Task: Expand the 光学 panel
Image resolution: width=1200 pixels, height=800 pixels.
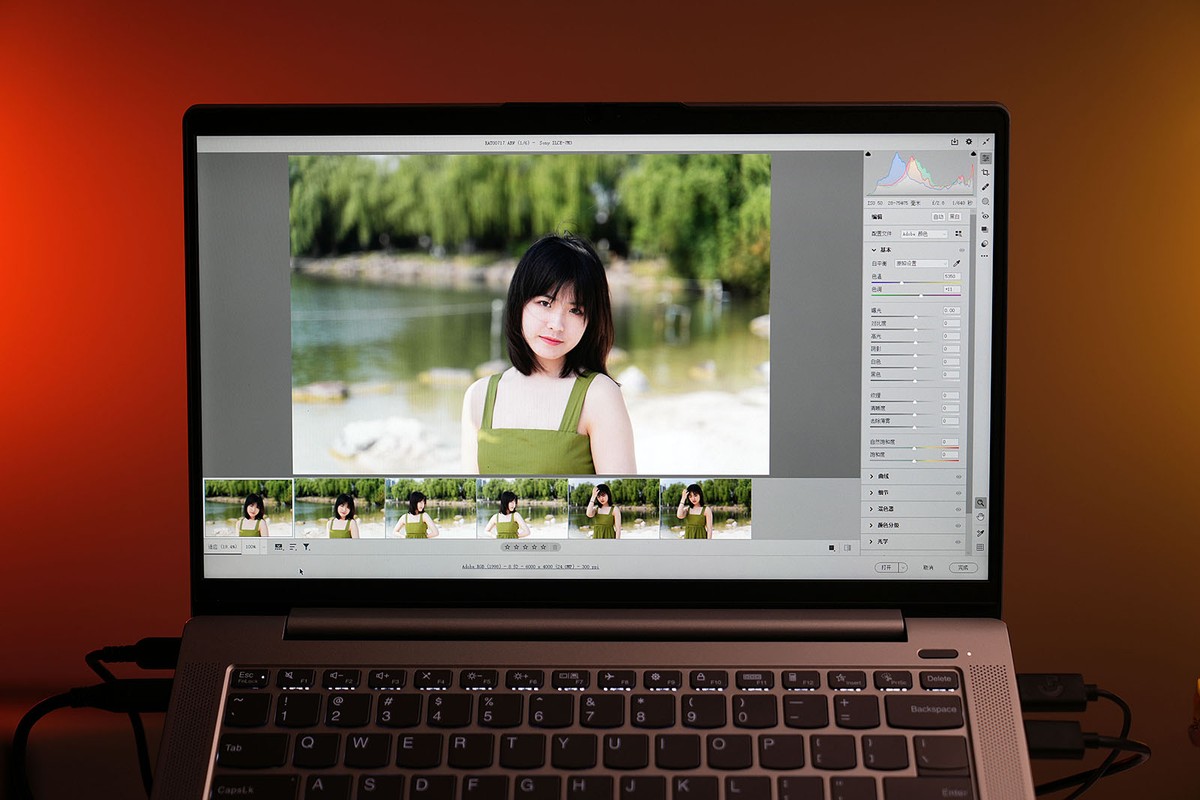Action: click(871, 542)
